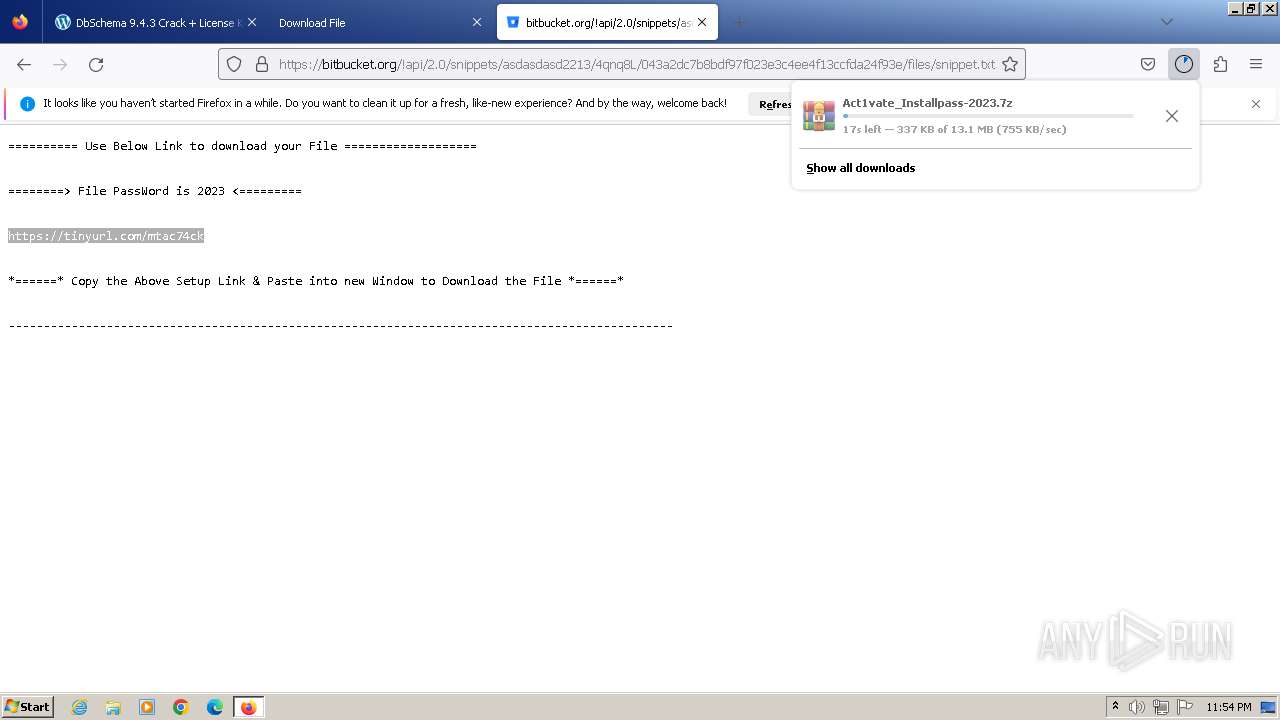Open the tracking protection shield icon
The image size is (1280, 720).
(234, 64)
